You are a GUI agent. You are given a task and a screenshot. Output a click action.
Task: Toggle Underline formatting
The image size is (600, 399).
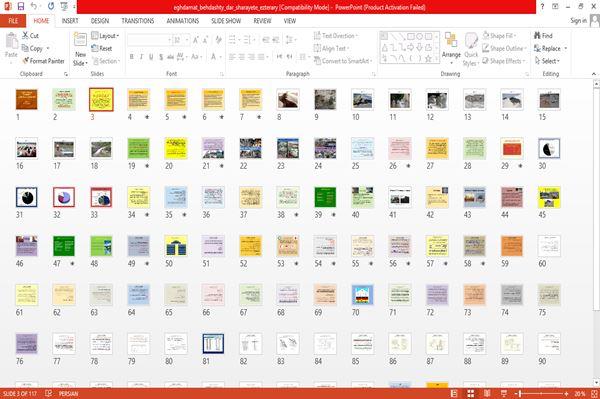tap(151, 57)
